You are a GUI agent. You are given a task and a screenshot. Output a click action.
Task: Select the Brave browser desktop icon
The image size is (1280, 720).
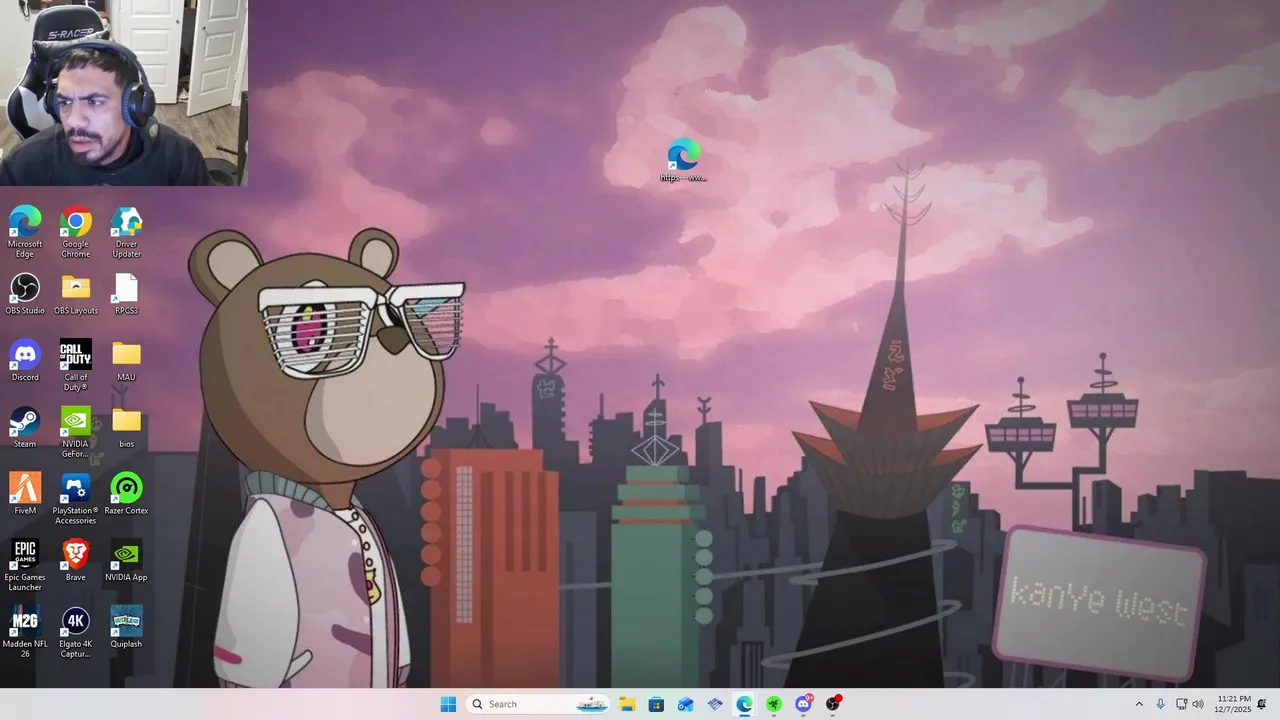click(76, 560)
